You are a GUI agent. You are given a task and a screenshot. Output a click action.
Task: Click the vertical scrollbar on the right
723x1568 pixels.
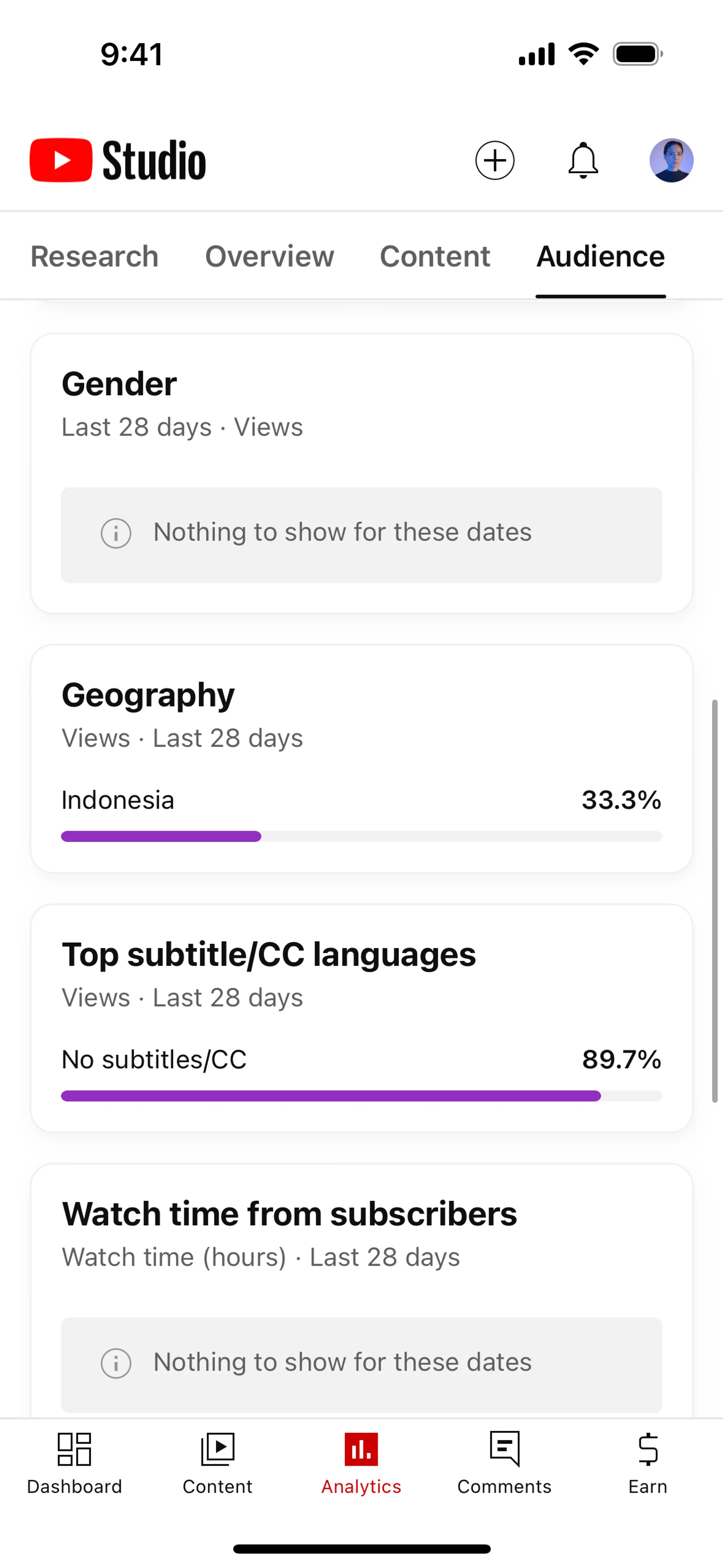point(715,901)
